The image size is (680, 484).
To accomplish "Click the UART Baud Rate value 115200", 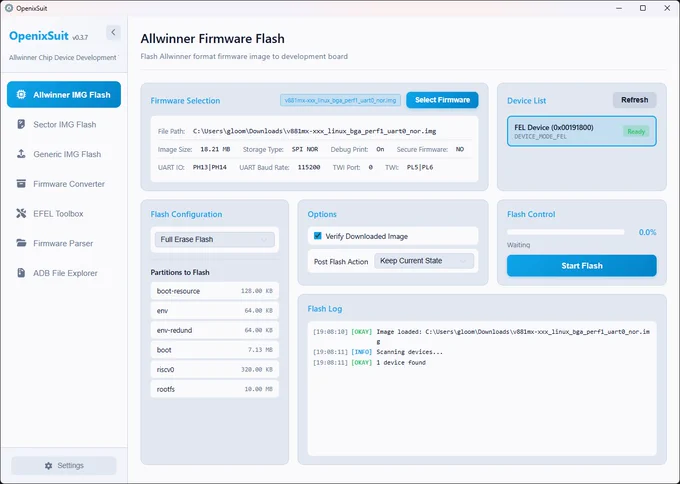I will tap(309, 167).
